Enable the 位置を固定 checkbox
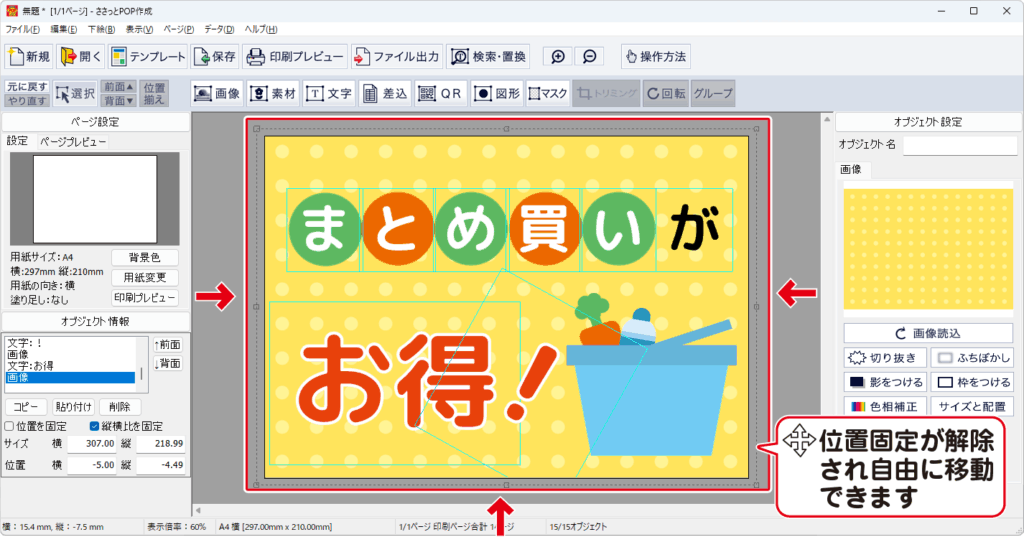Viewport: 1024px width, 537px height. (10, 426)
